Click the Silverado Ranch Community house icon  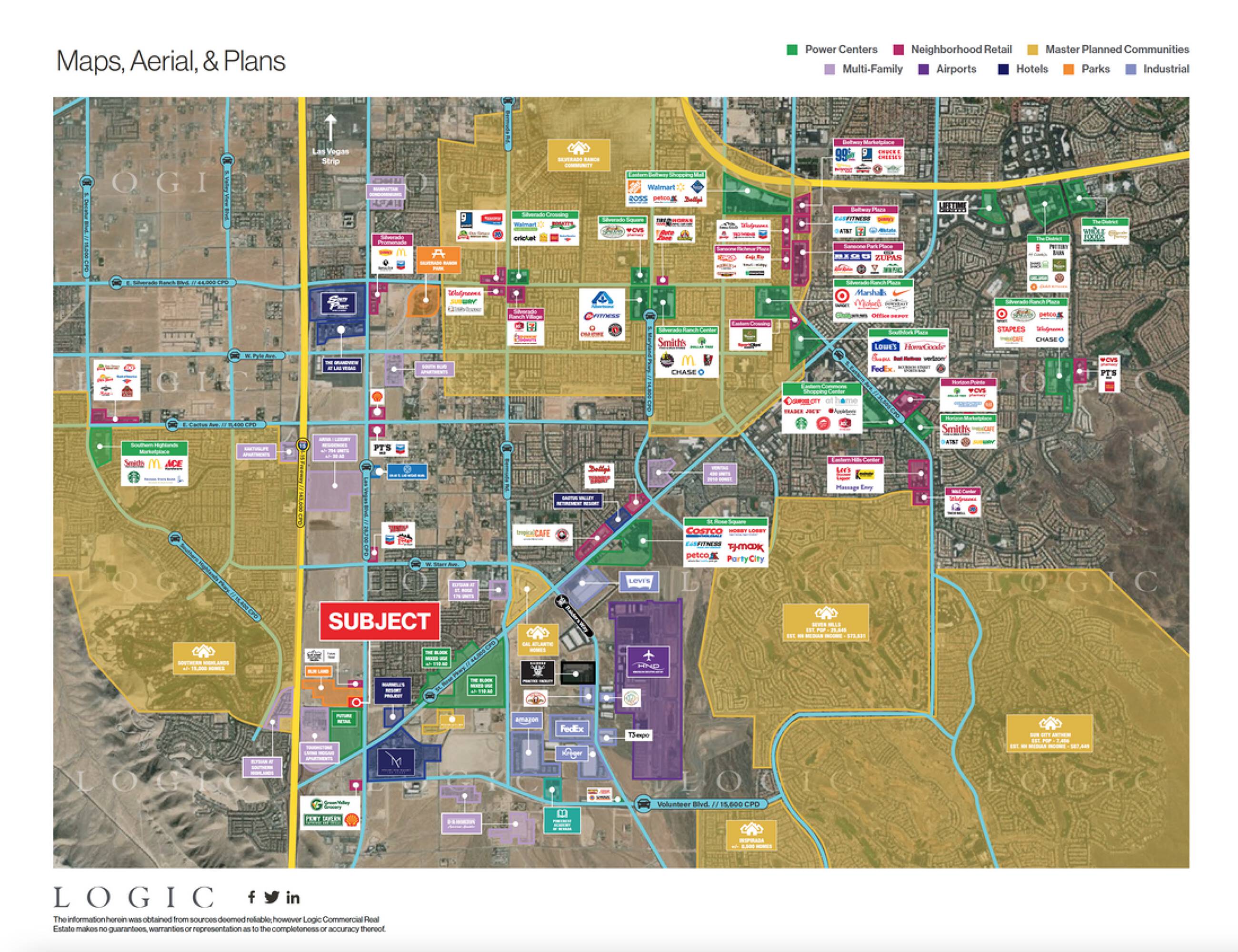coord(578,149)
